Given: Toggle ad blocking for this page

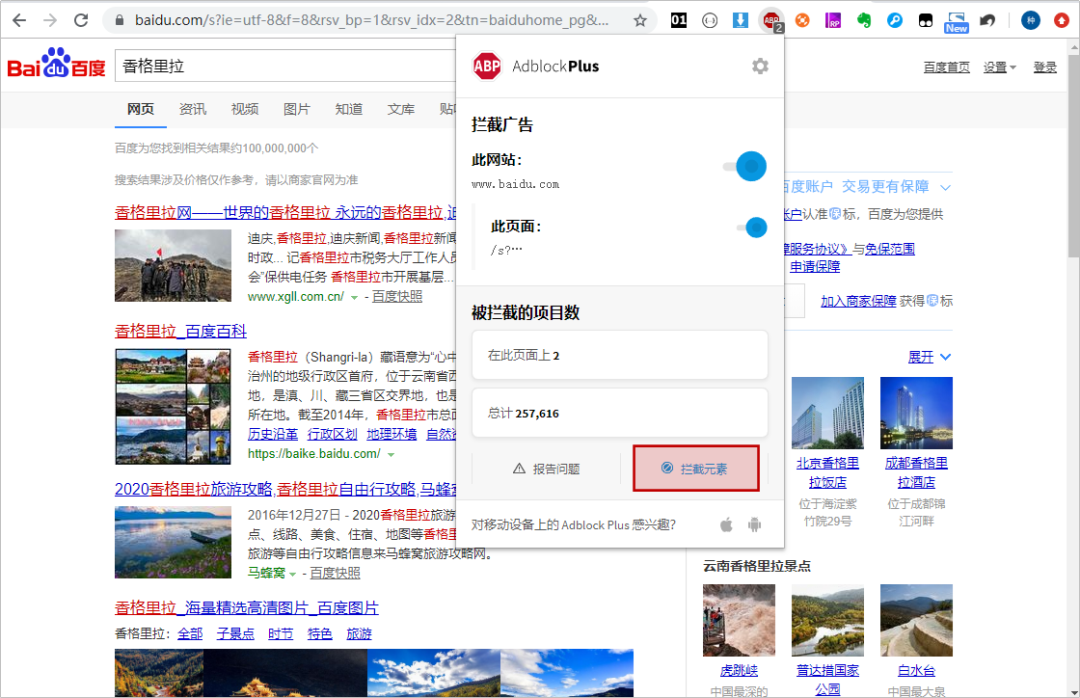Looking at the screenshot, I should tap(752, 227).
